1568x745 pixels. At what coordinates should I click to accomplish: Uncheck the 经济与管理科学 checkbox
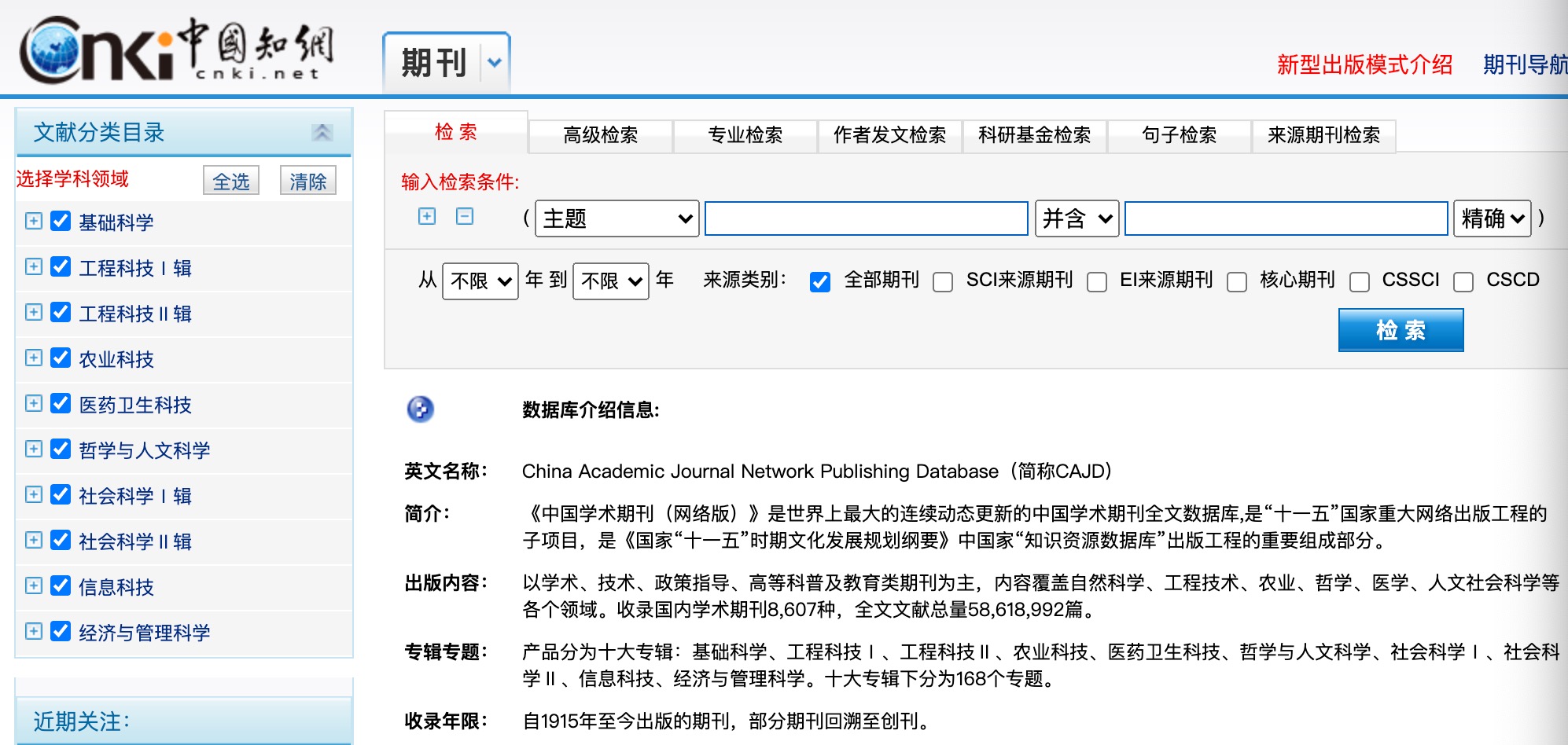(61, 631)
